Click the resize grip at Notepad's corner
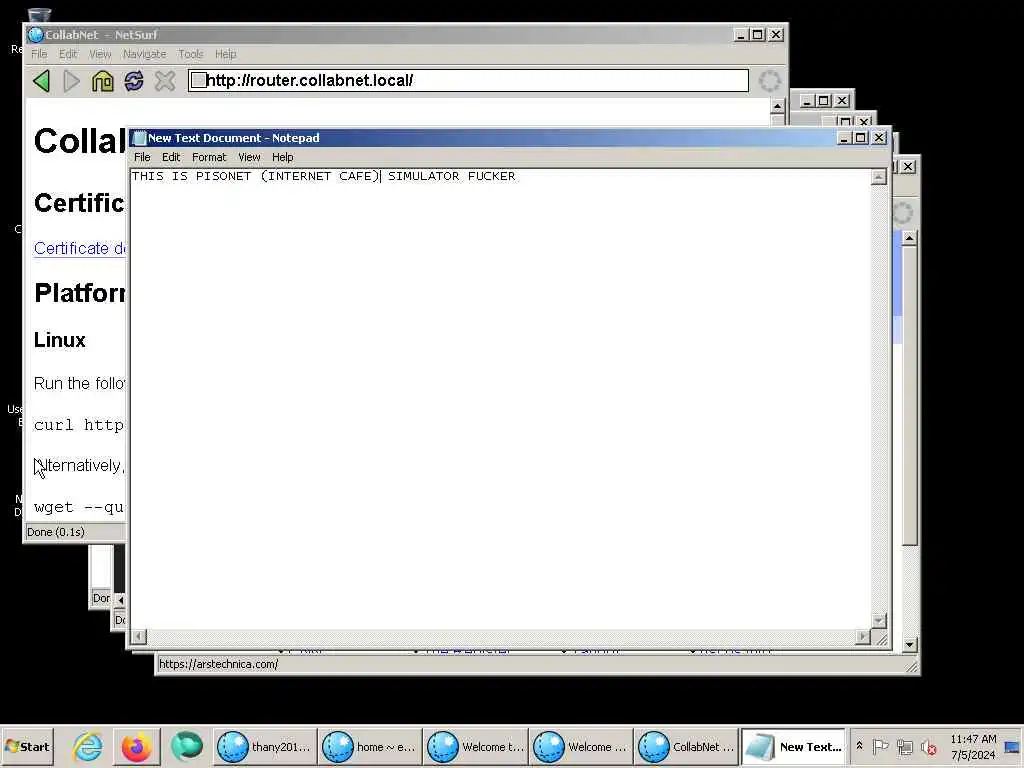 (x=881, y=639)
